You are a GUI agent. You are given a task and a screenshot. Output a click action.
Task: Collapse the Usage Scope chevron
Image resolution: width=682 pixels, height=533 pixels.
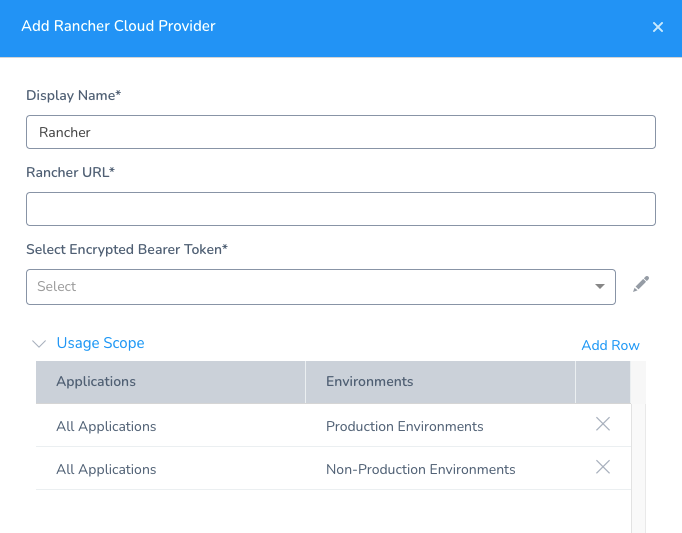click(x=39, y=344)
